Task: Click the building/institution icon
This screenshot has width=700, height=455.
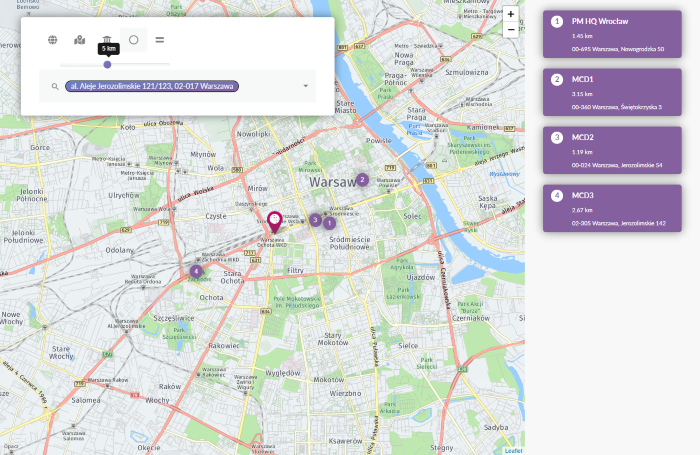Action: pos(107,40)
